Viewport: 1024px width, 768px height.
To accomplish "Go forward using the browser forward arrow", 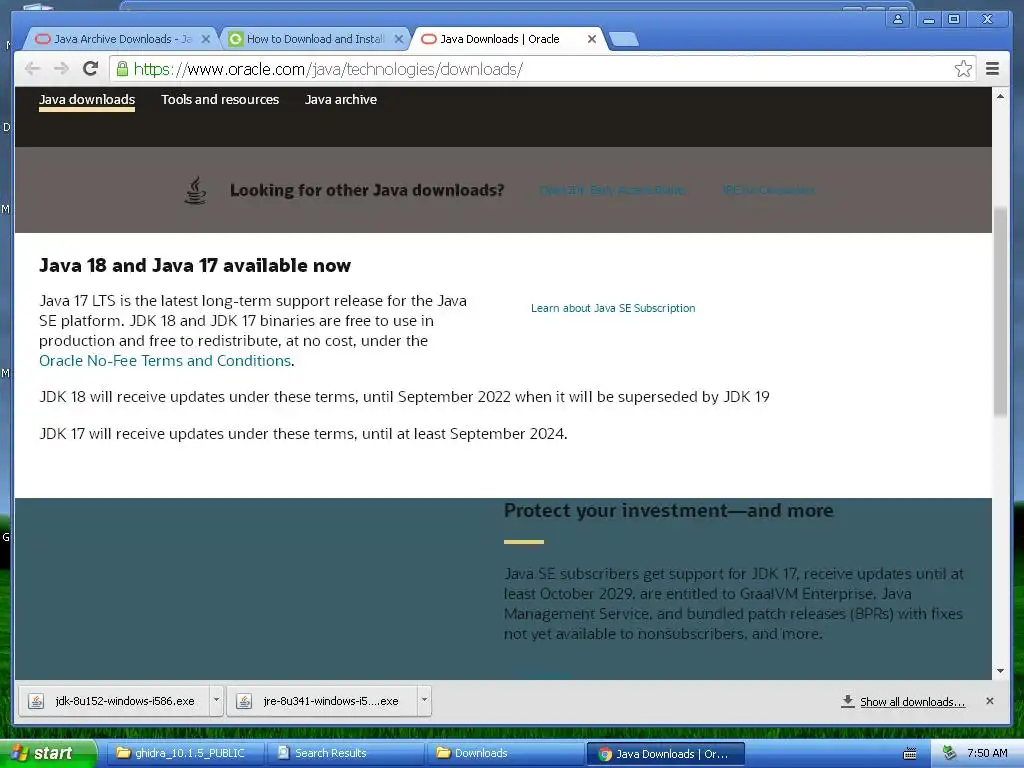I will [x=61, y=69].
